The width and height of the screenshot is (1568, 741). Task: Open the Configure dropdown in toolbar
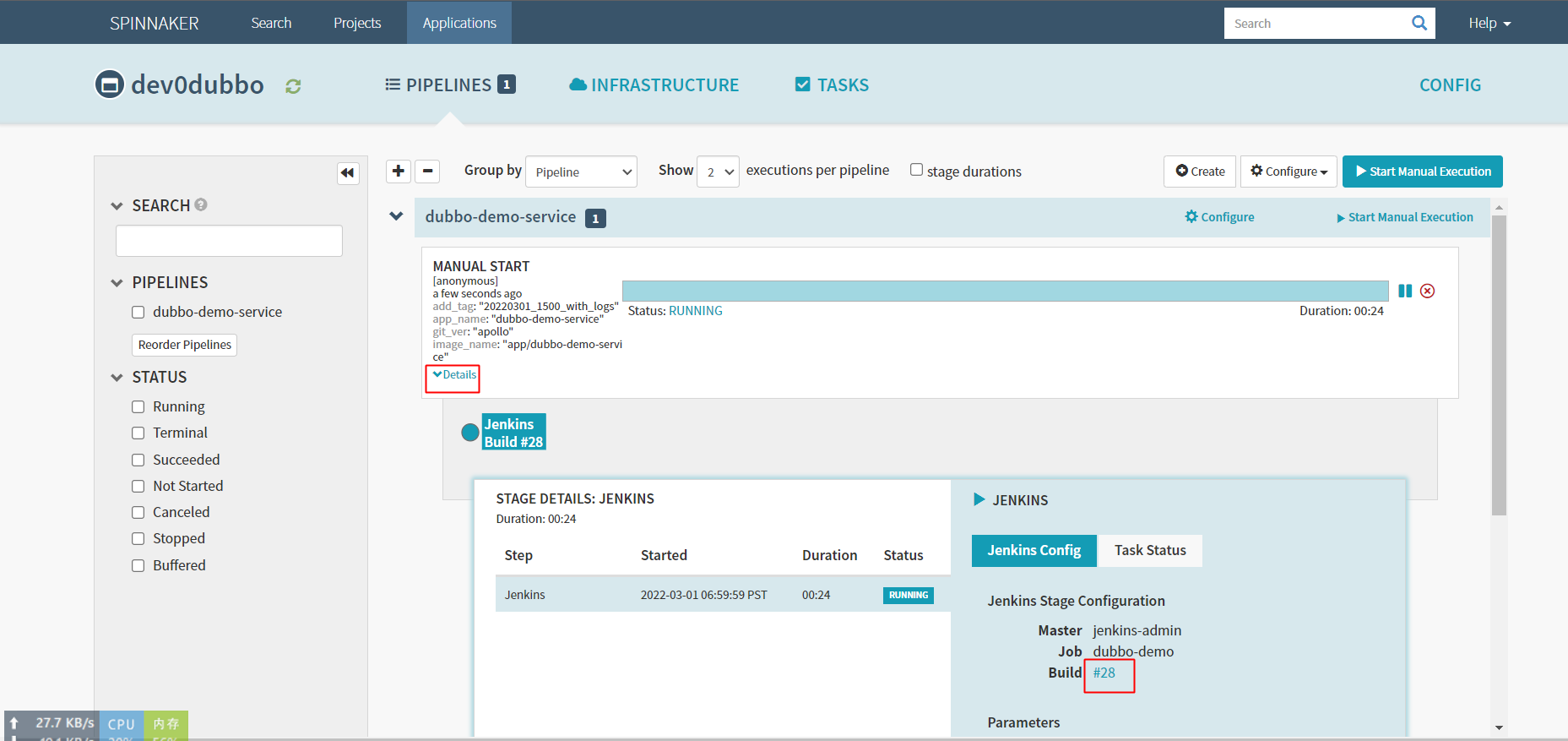[x=1289, y=172]
